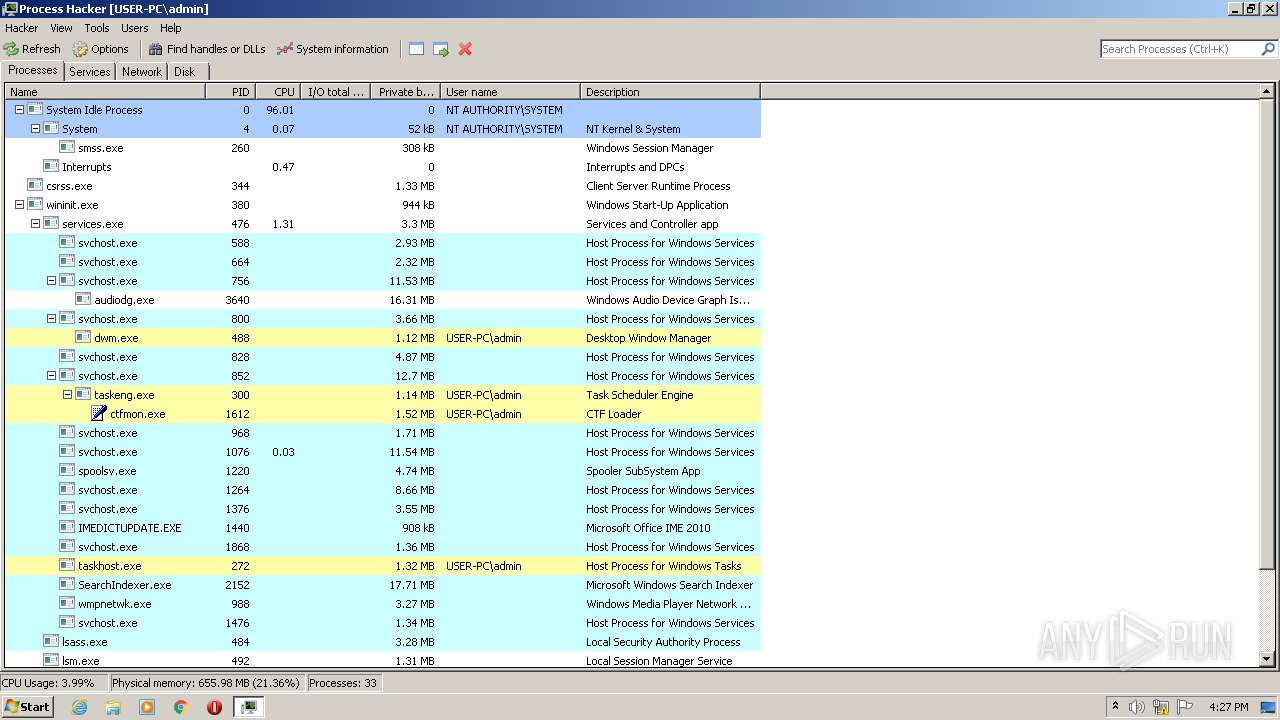Screen dimensions: 1280x720
Task: Sort by the PID column header
Action: tap(230, 92)
